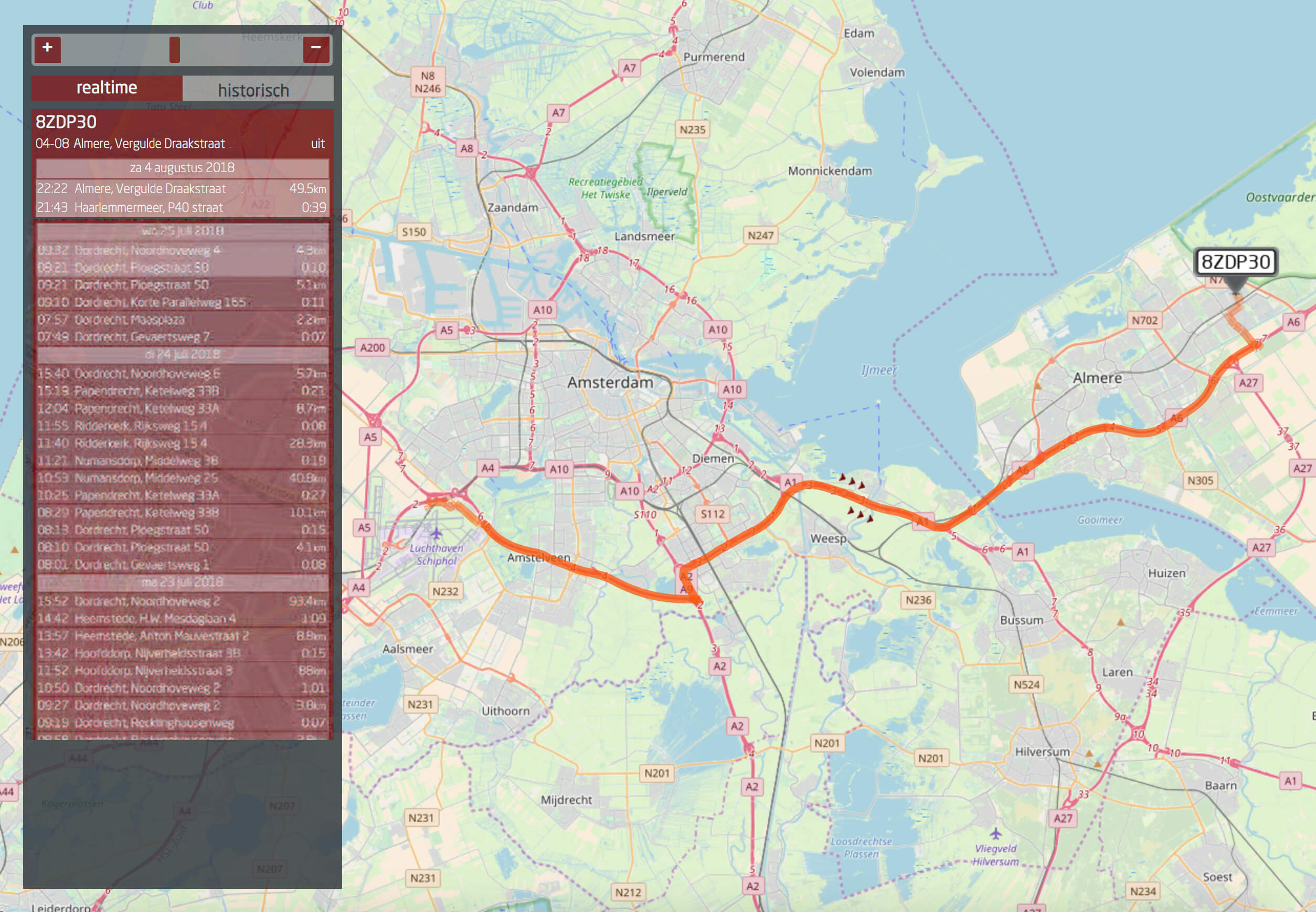Viewport: 1316px width, 912px height.
Task: Select vehicle 8ZDP30 in the panel header
Action: (x=66, y=122)
